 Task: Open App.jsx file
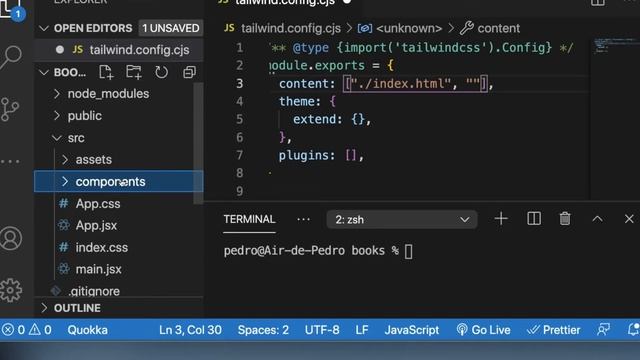click(96, 226)
